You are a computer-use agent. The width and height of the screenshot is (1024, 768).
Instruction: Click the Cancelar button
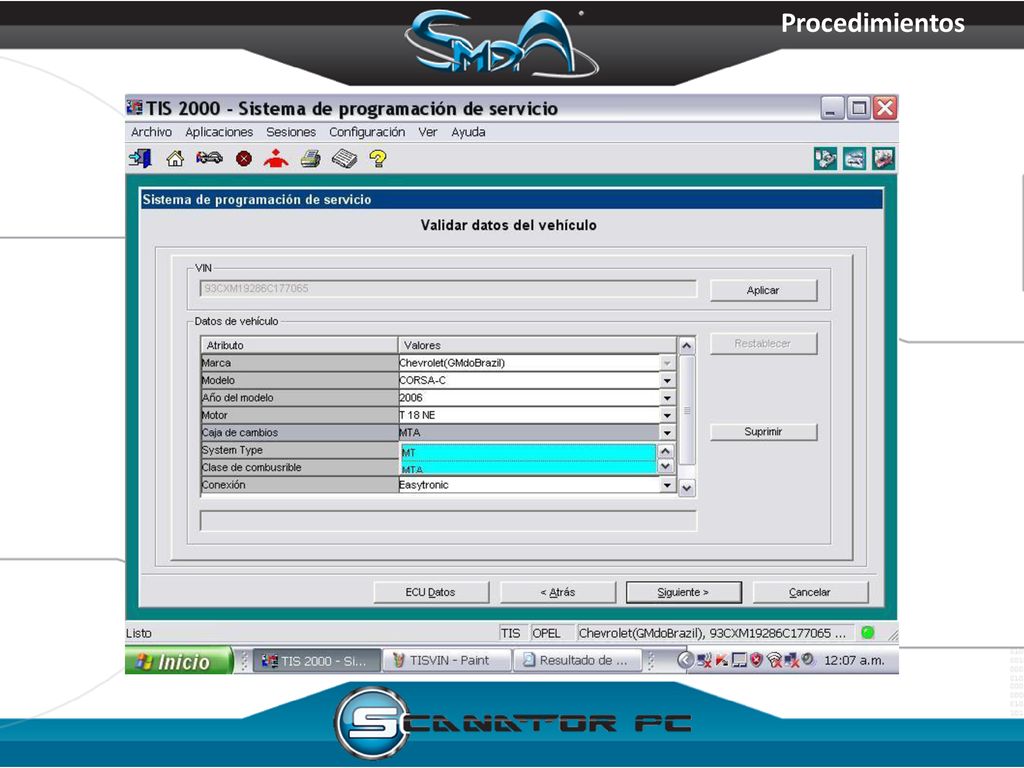click(x=810, y=592)
